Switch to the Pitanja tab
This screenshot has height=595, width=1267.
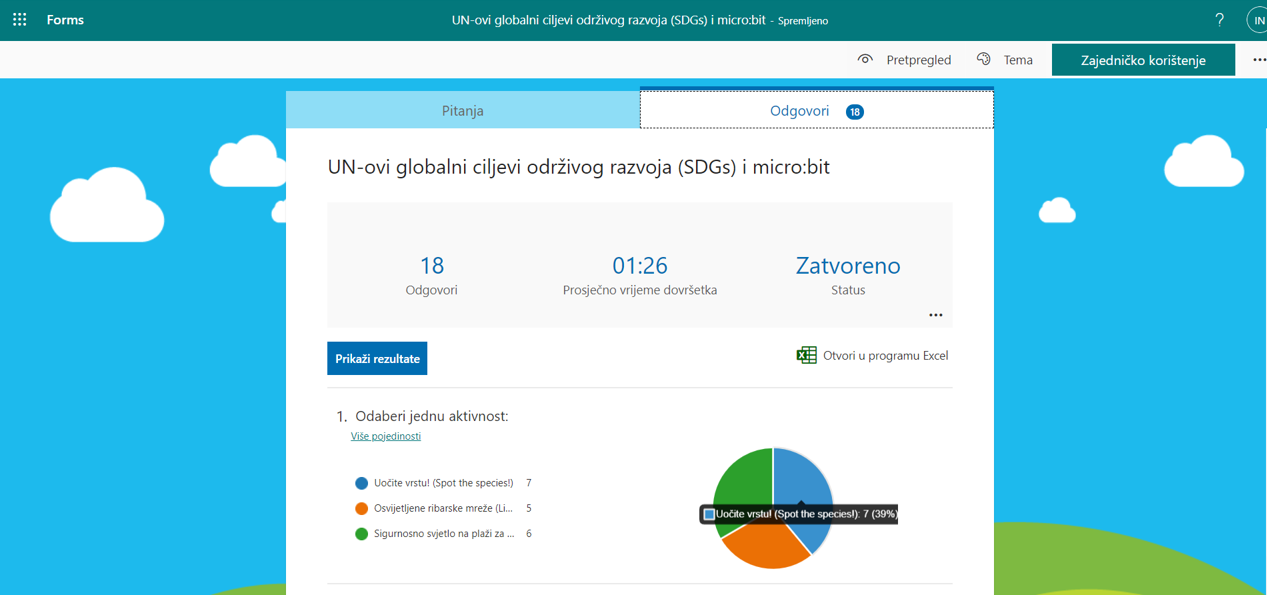(x=463, y=111)
